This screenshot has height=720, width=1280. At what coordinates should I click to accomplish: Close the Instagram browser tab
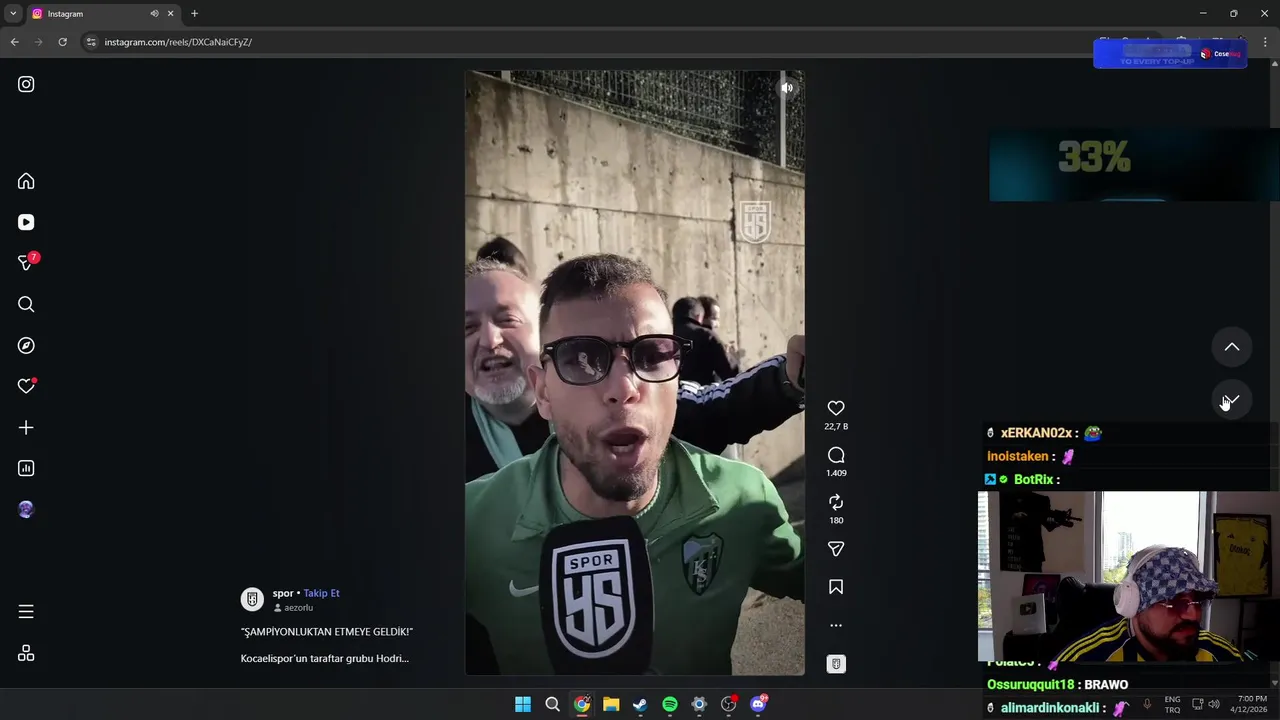pyautogui.click(x=171, y=14)
